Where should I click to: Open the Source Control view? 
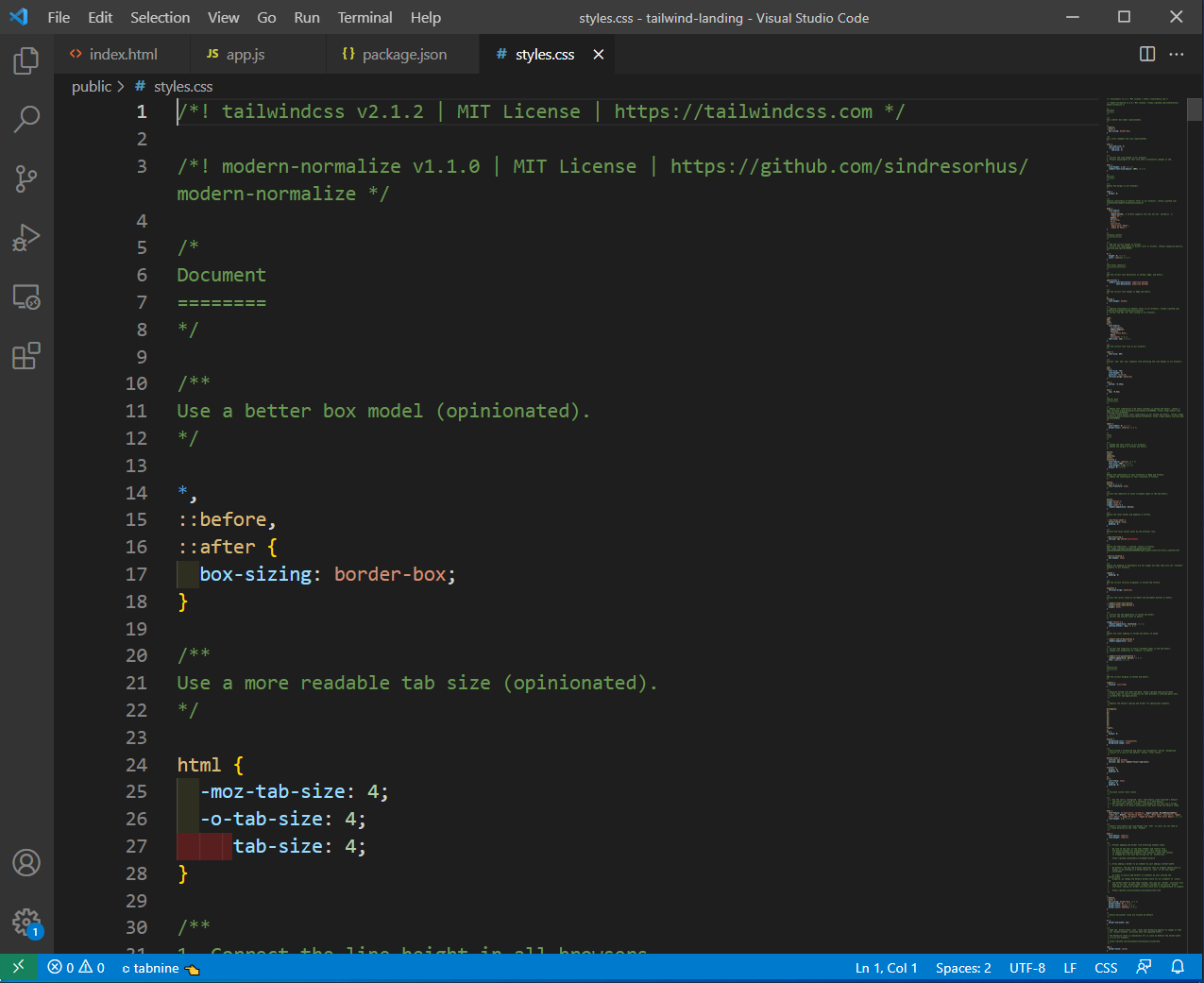click(26, 178)
